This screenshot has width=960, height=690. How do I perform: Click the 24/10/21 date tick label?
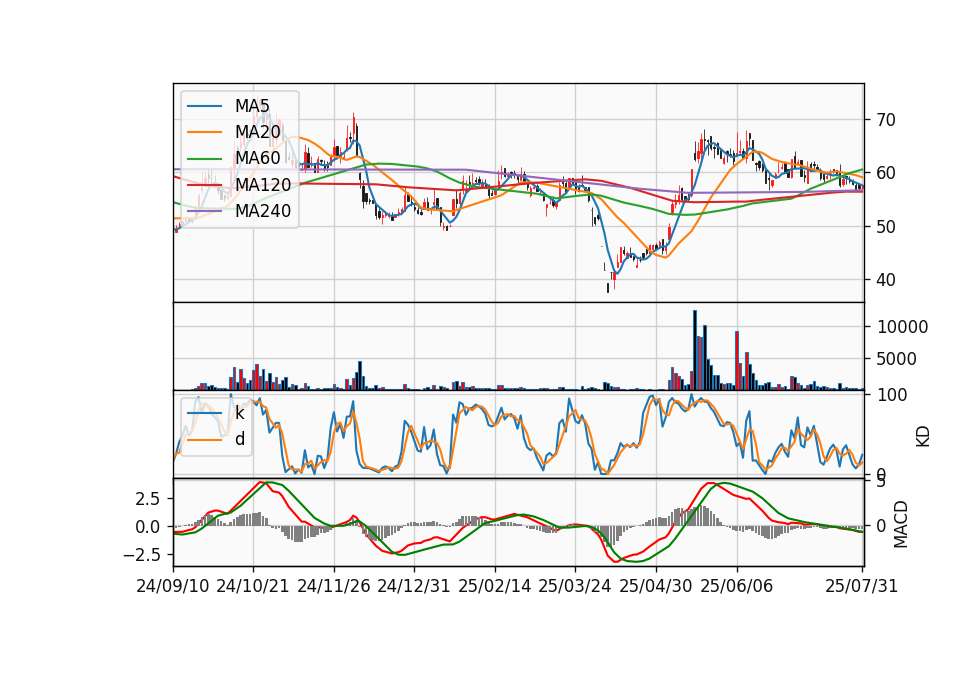(x=253, y=586)
